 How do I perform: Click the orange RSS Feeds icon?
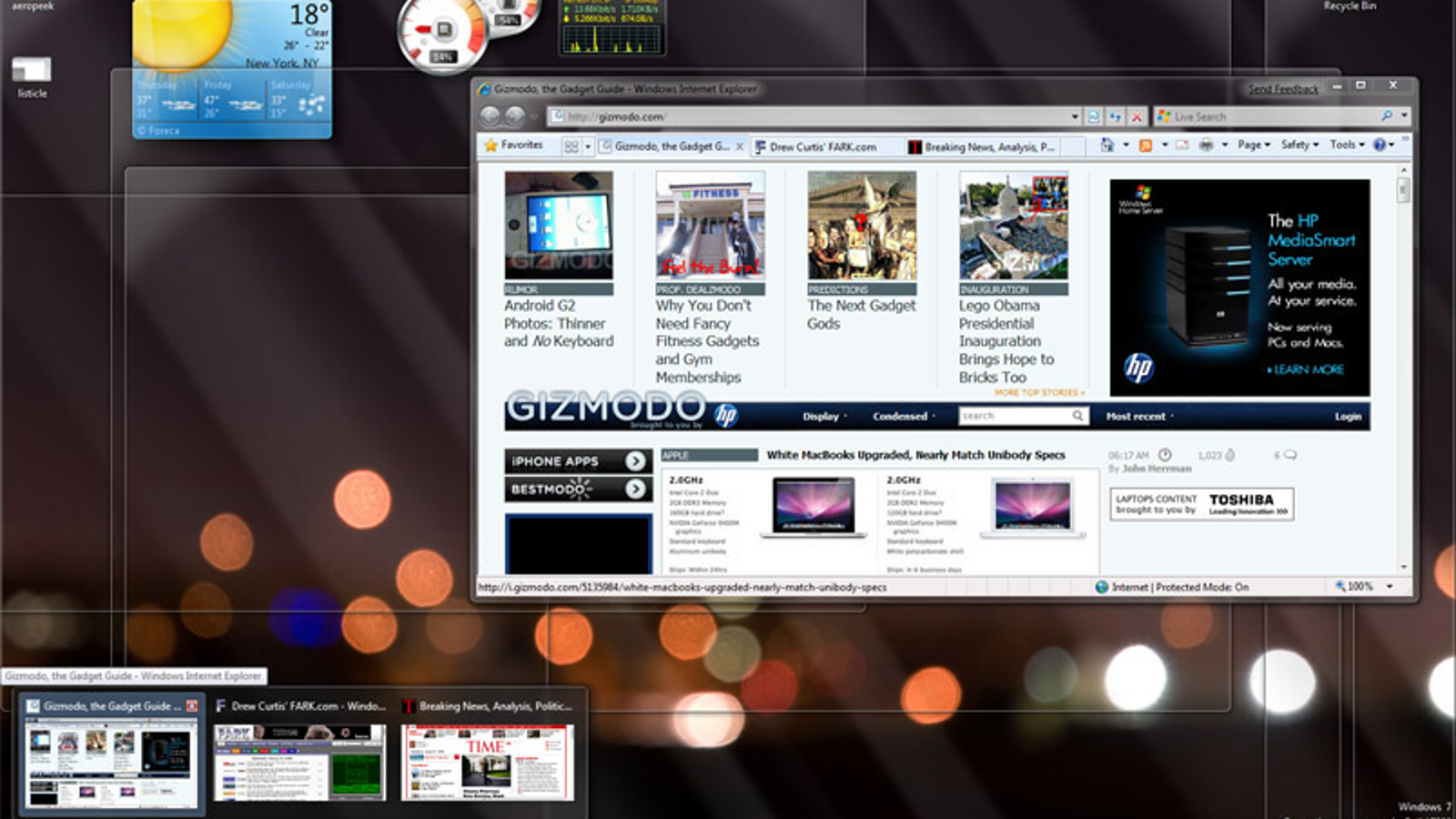pos(1146,145)
